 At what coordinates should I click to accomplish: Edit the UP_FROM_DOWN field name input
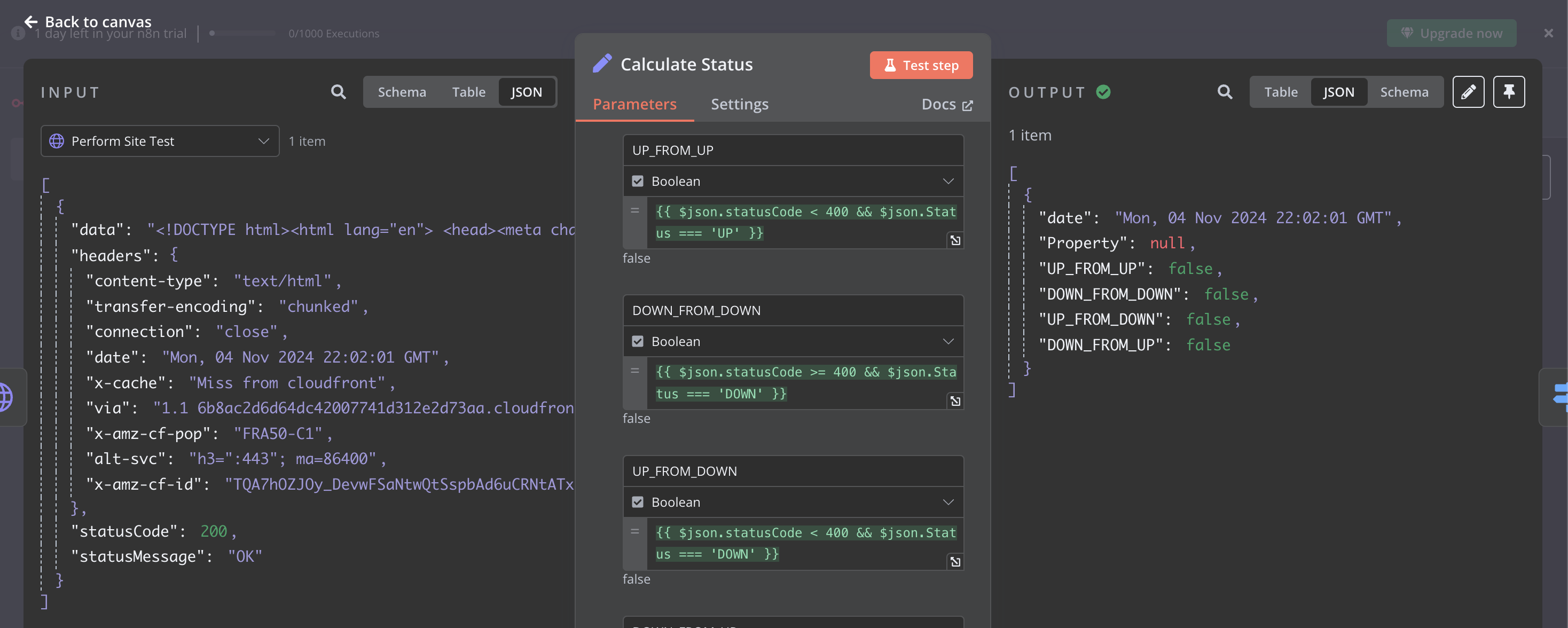coord(793,471)
